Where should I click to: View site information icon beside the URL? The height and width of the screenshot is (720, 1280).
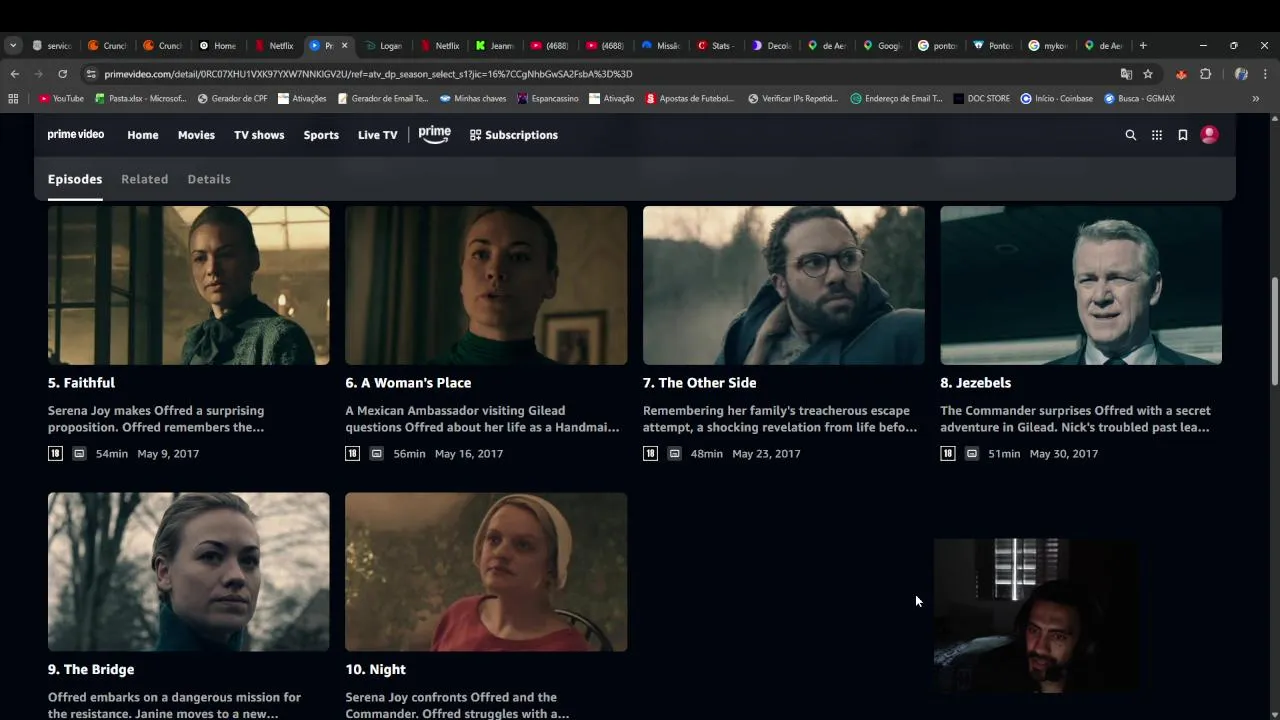point(91,74)
